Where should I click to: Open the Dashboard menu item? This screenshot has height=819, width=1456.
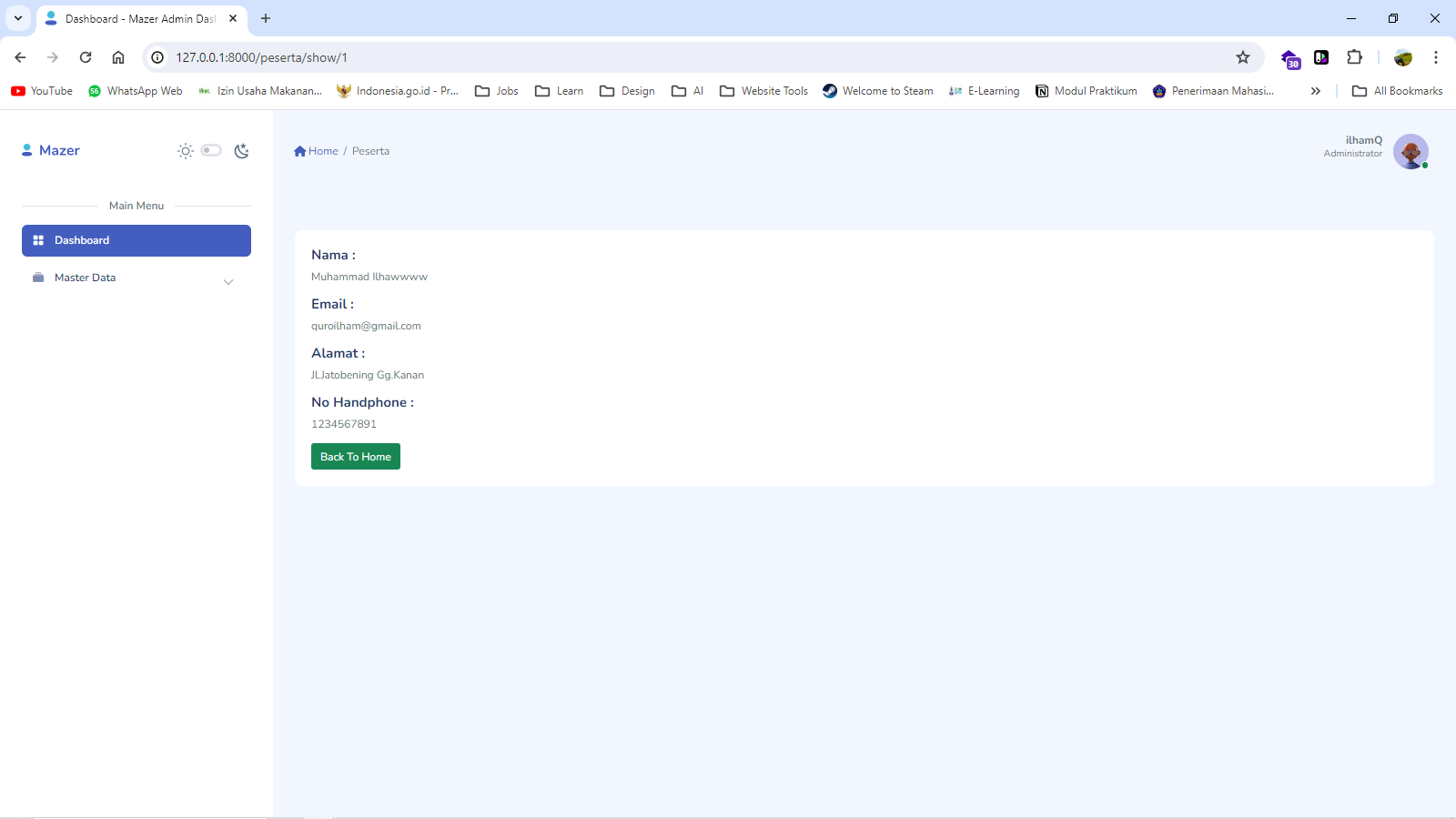(136, 240)
